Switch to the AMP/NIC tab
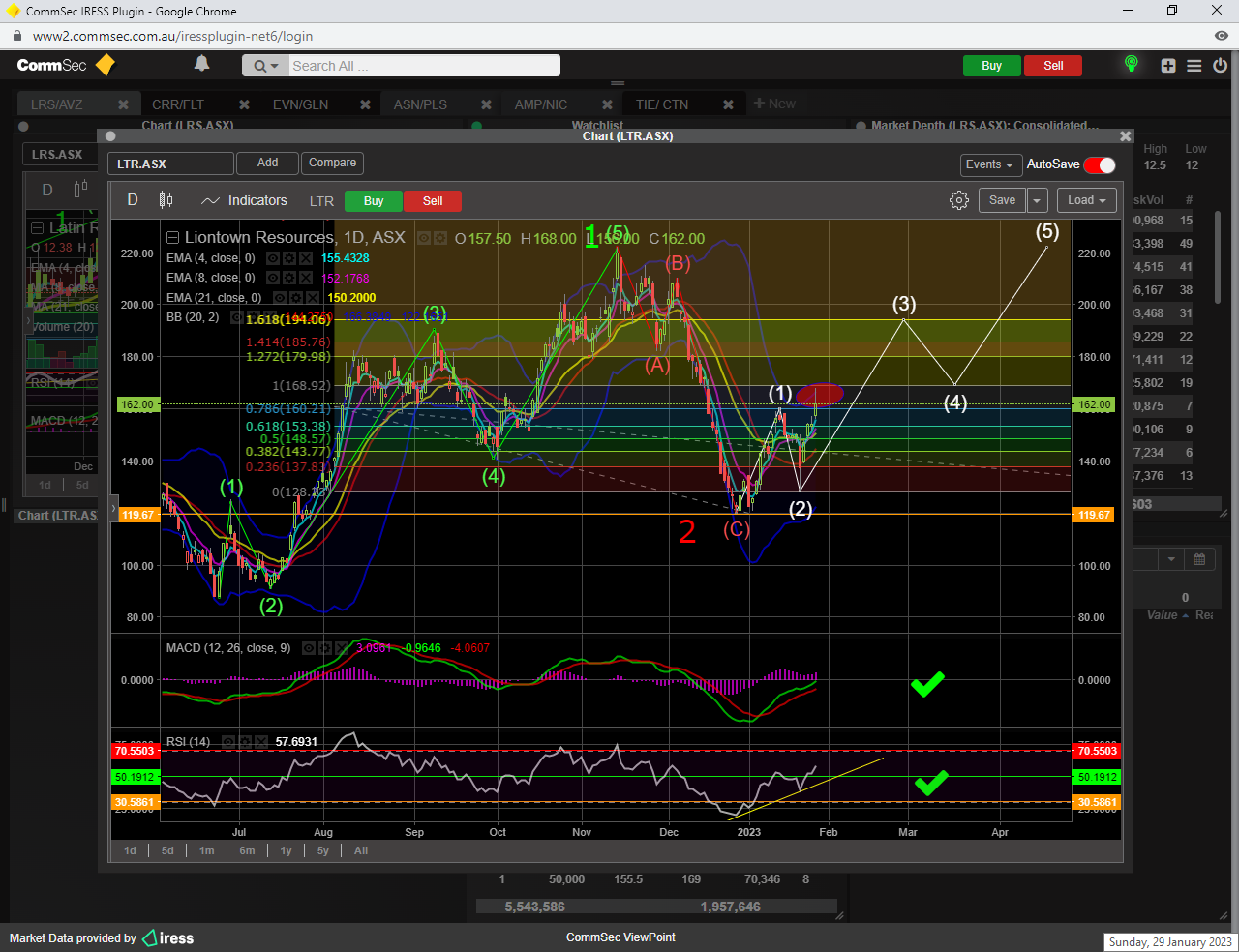Screen dimensions: 1239x952 tap(540, 104)
